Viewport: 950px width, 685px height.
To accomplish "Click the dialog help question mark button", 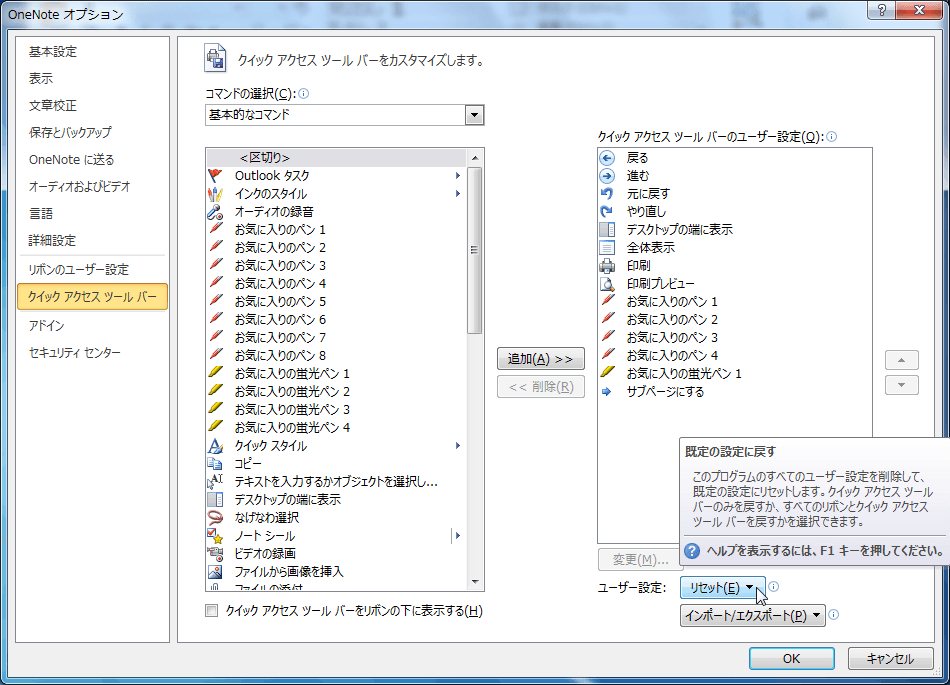I will [x=882, y=10].
